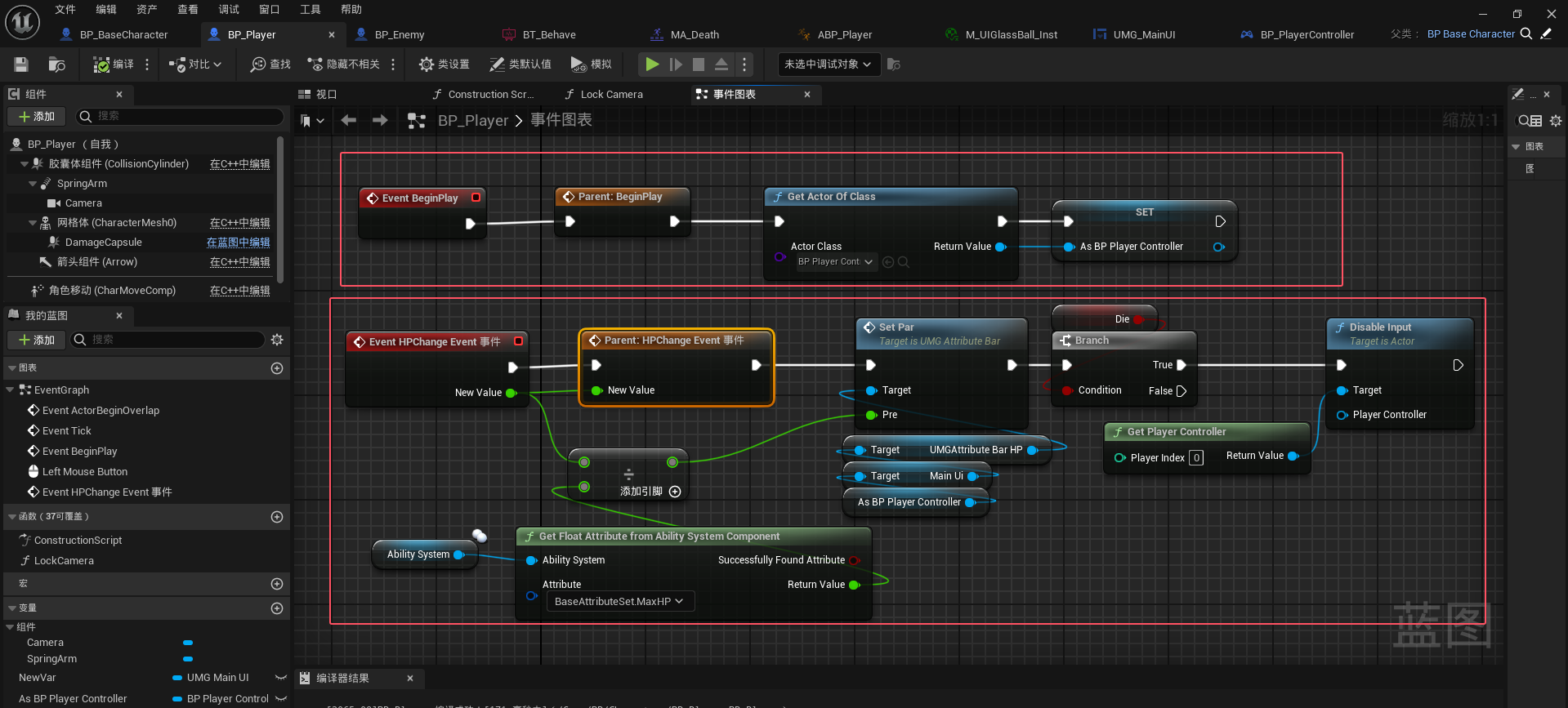This screenshot has height=708, width=1568.
Task: Open BP Player Controller class dropdown
Action: 836,262
